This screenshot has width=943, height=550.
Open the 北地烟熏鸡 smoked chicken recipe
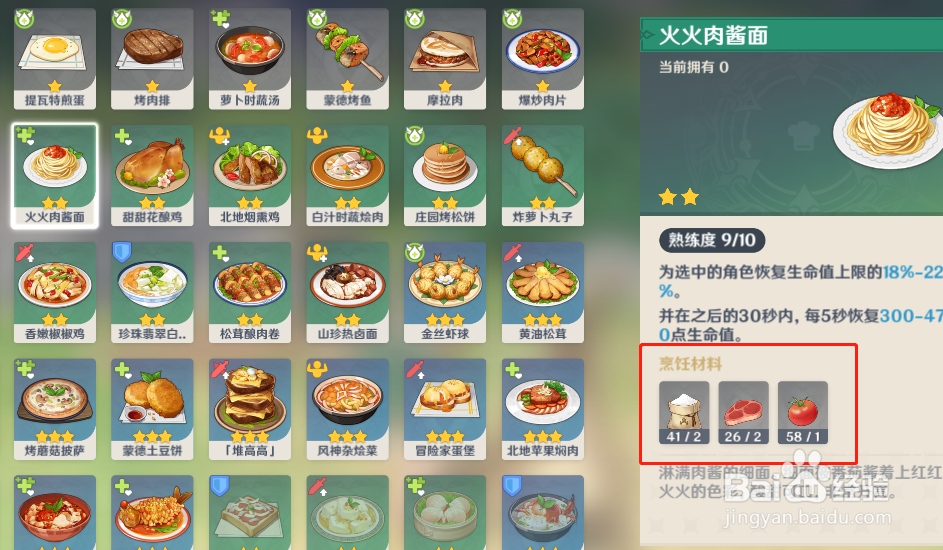[250, 176]
